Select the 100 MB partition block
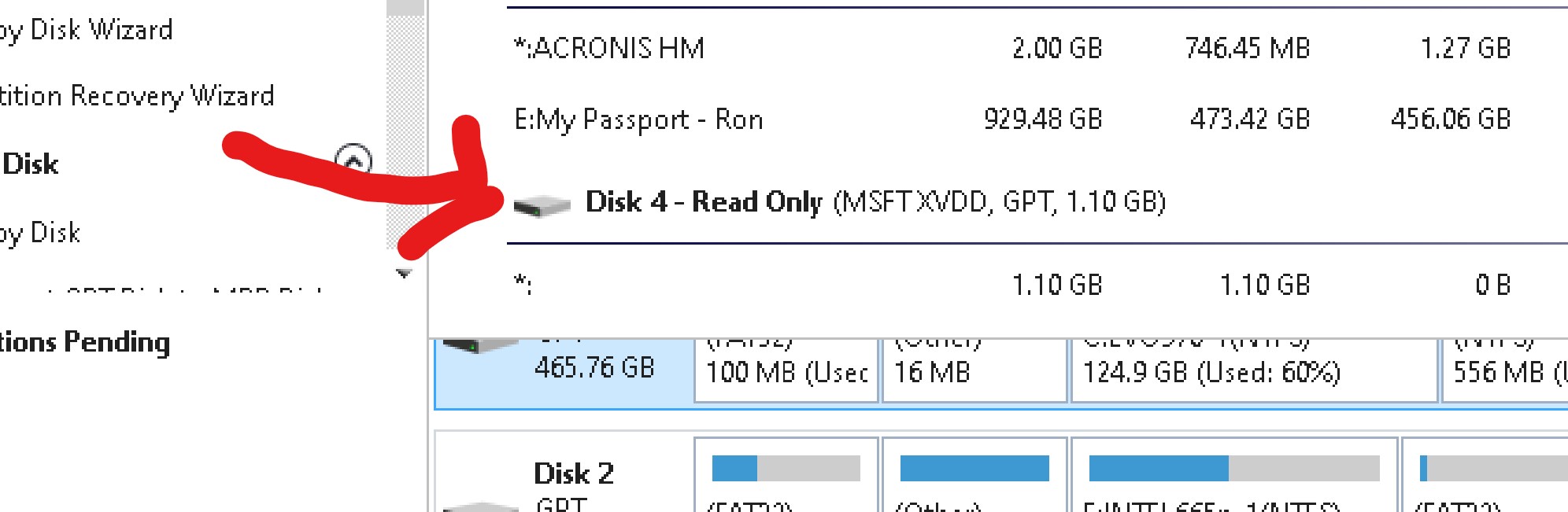 click(x=786, y=372)
